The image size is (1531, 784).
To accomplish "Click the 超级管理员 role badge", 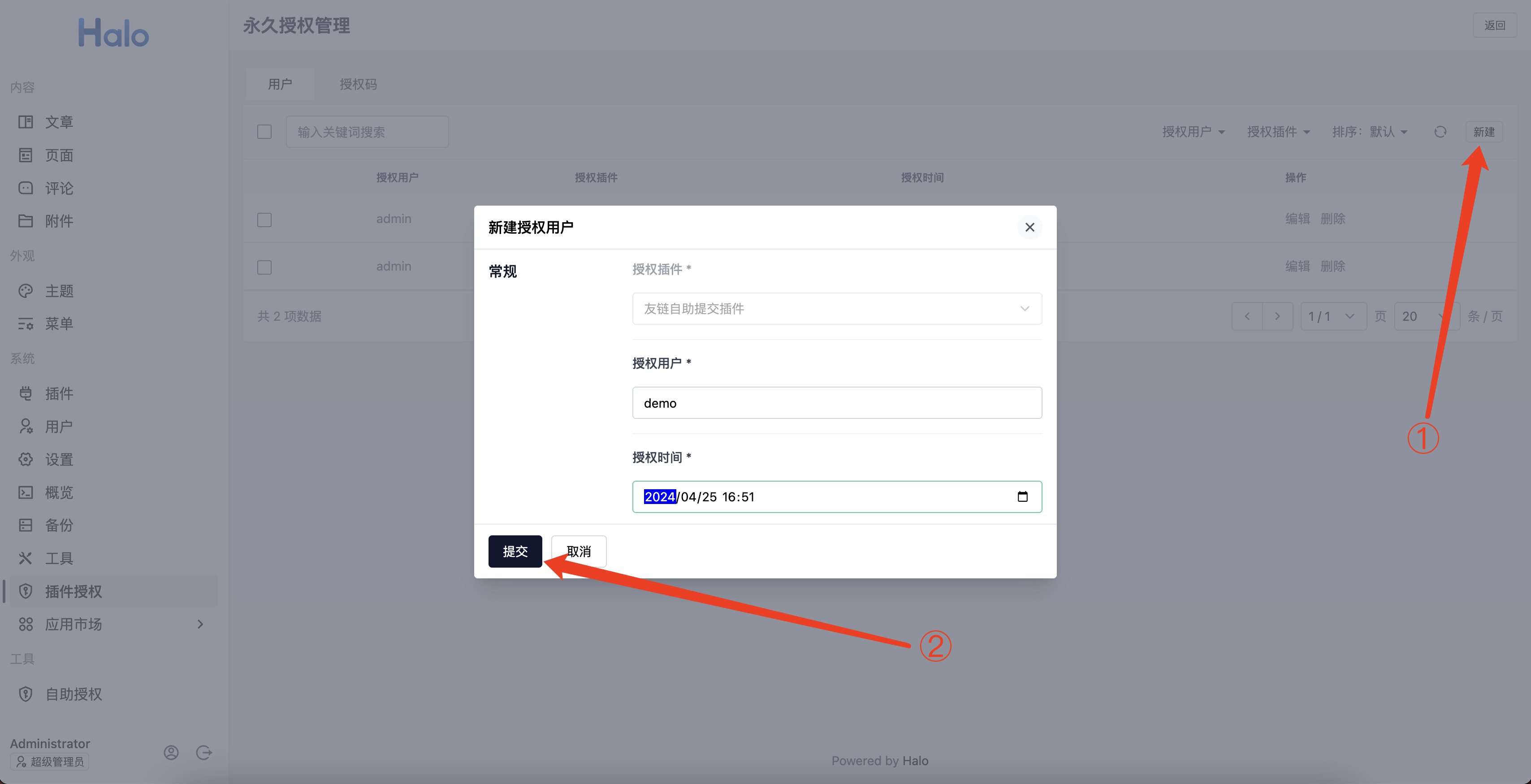I will [x=50, y=762].
